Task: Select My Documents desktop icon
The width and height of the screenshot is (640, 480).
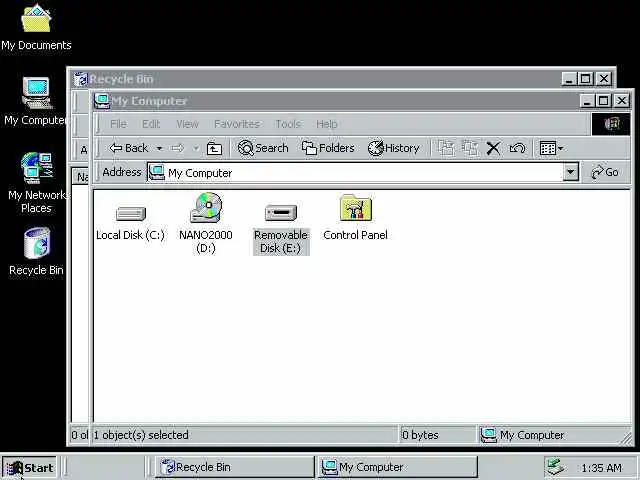Action: coord(36,27)
